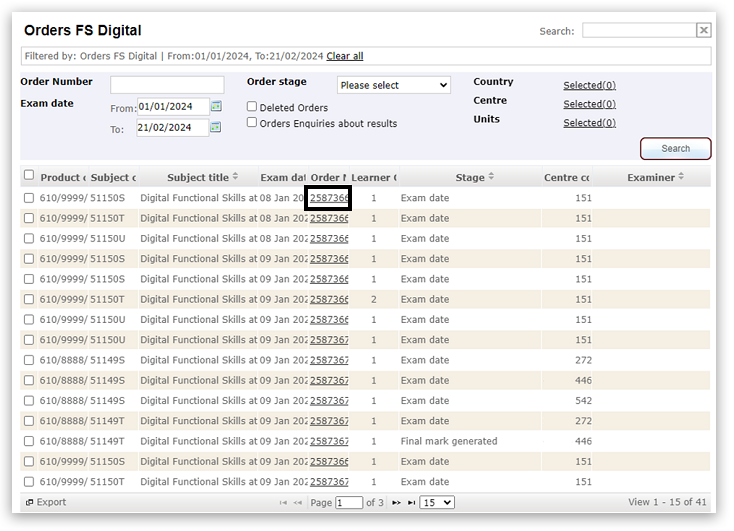
Task: Open the Order stage dropdown
Action: point(394,85)
